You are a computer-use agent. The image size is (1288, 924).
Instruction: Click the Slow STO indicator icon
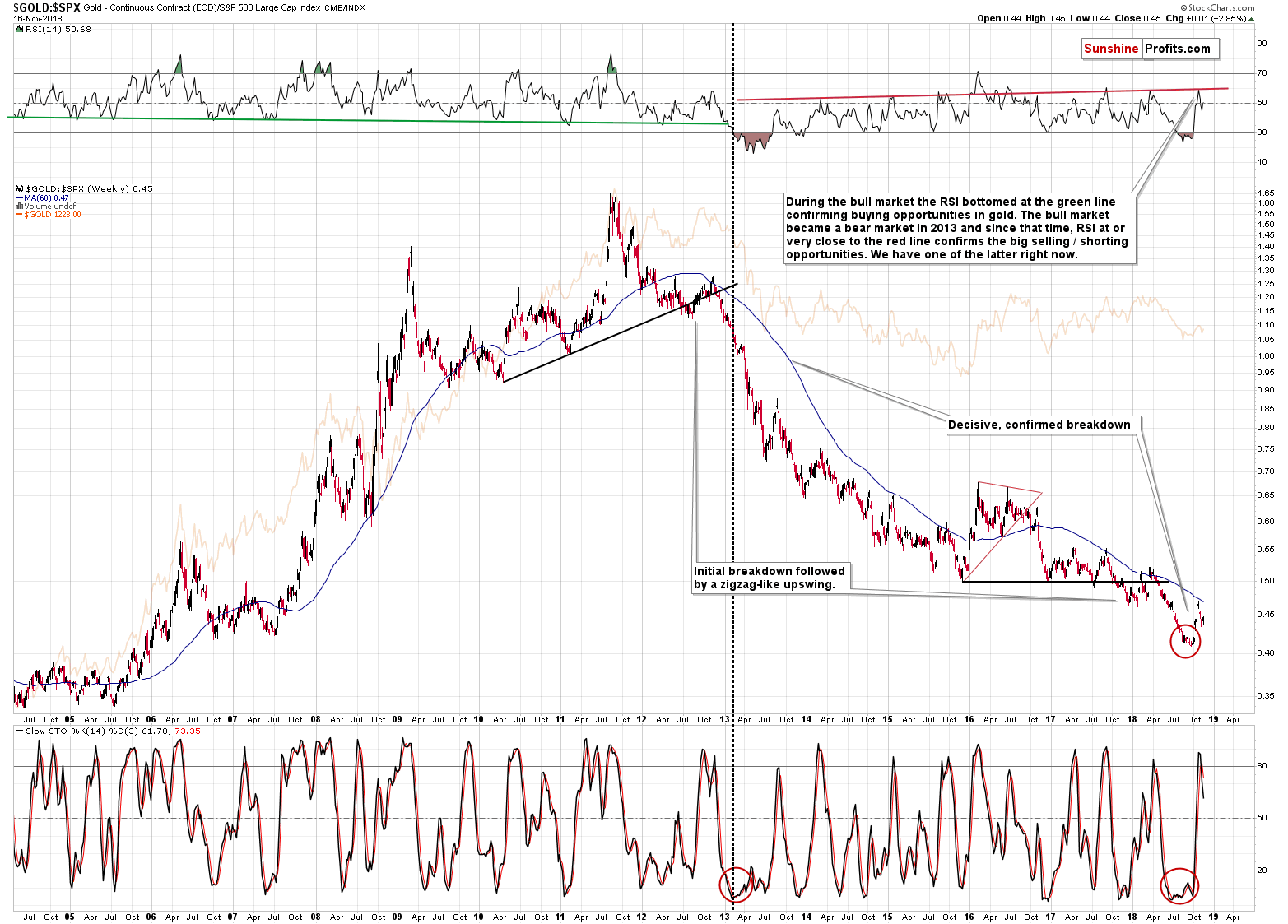coord(21,731)
